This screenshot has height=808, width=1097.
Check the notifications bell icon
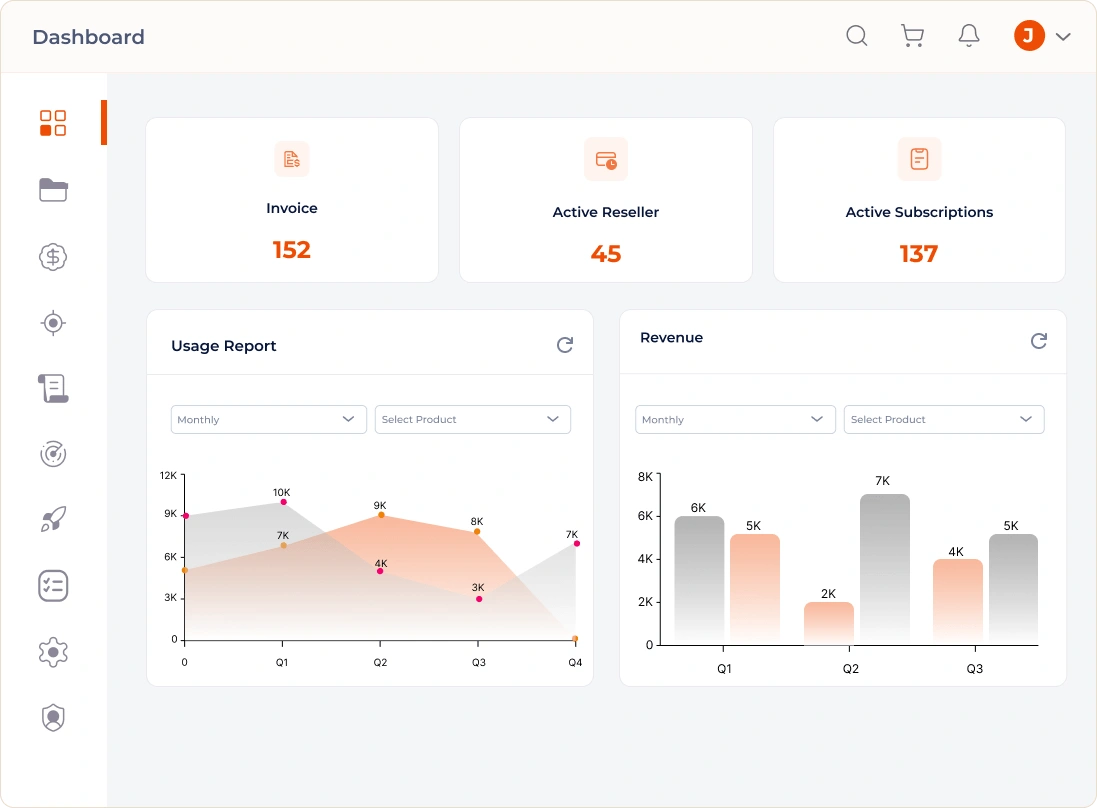pos(968,36)
